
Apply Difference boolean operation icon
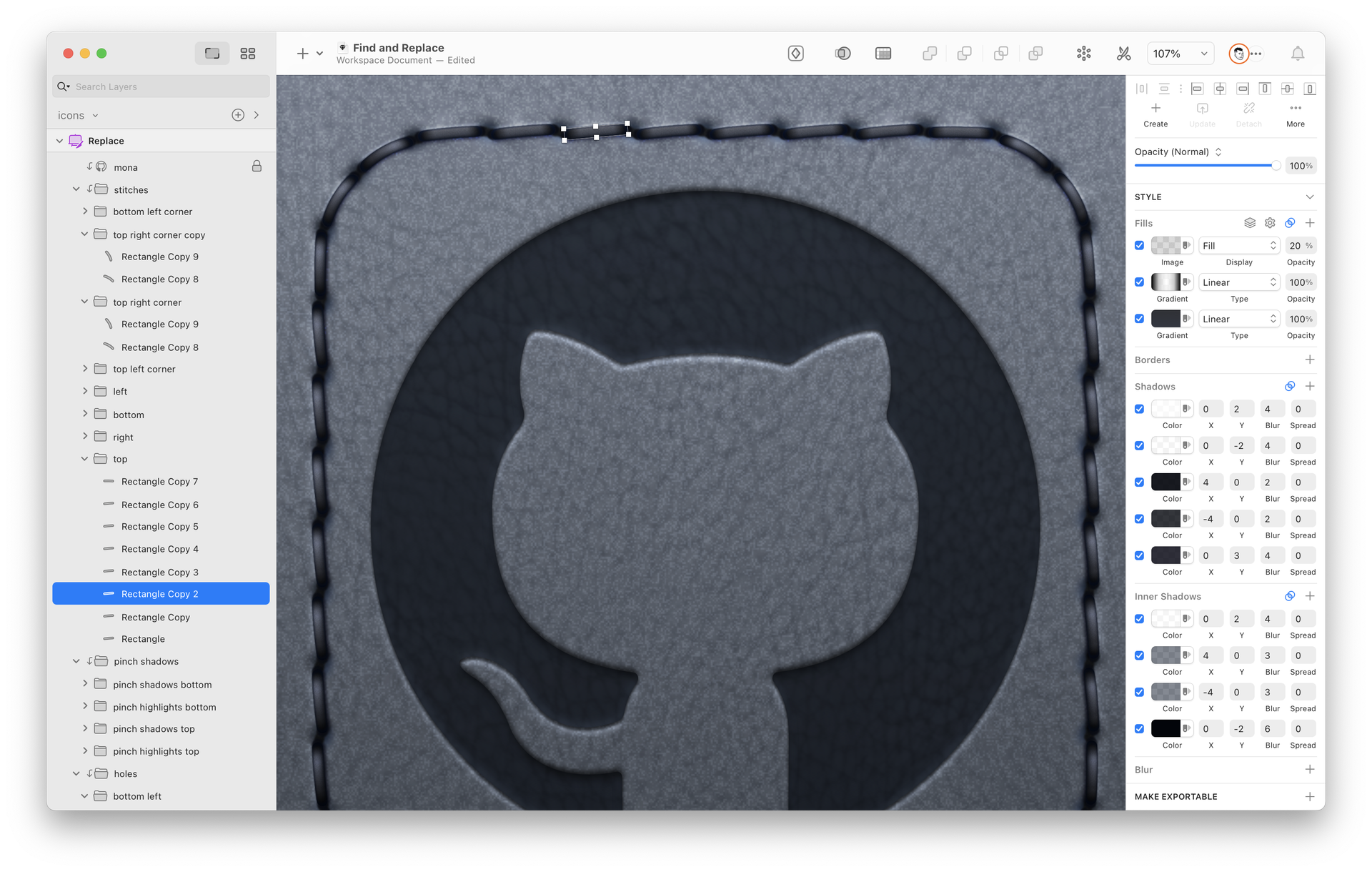pyautogui.click(x=1035, y=54)
